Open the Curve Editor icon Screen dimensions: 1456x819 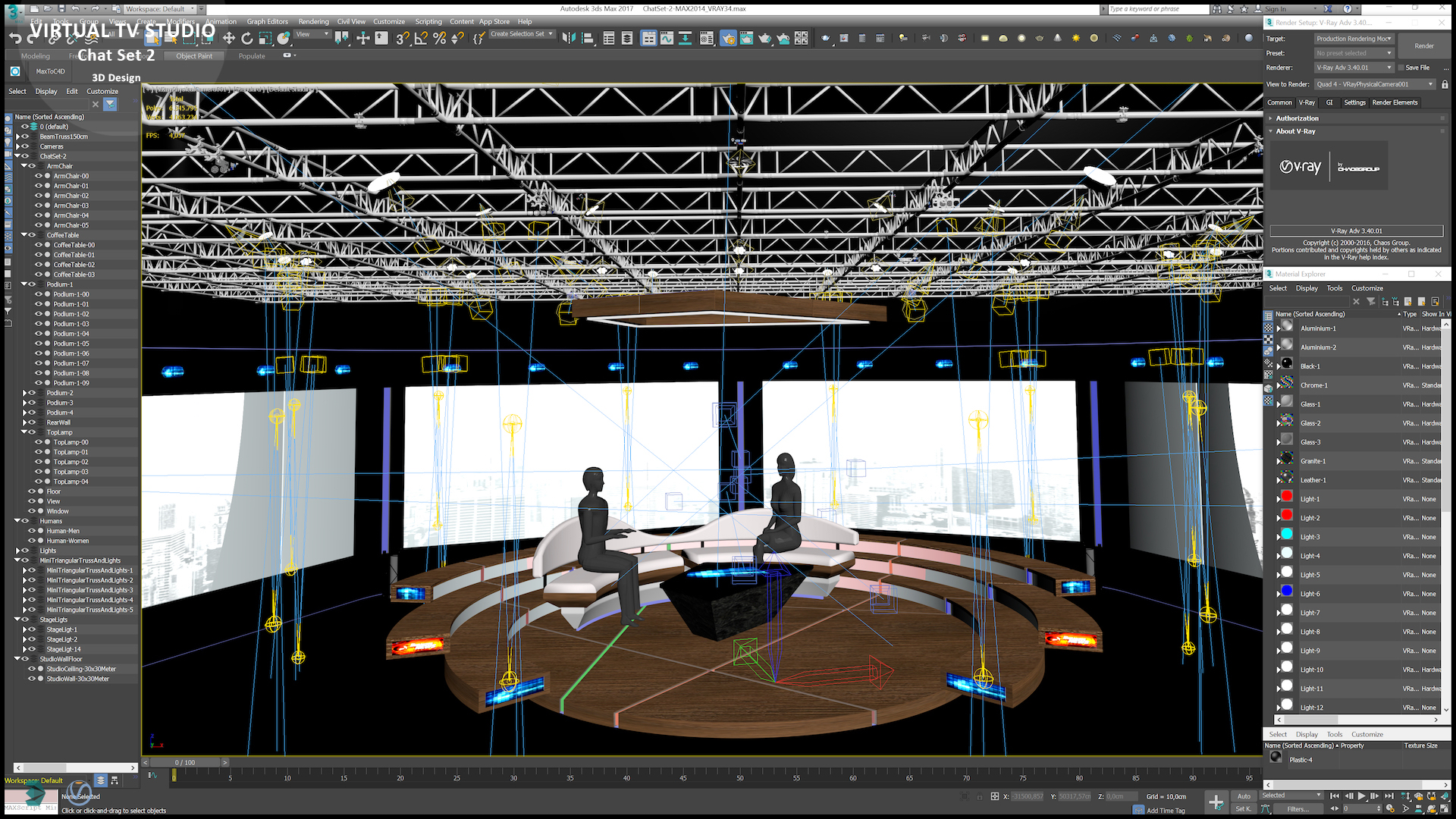[667, 38]
